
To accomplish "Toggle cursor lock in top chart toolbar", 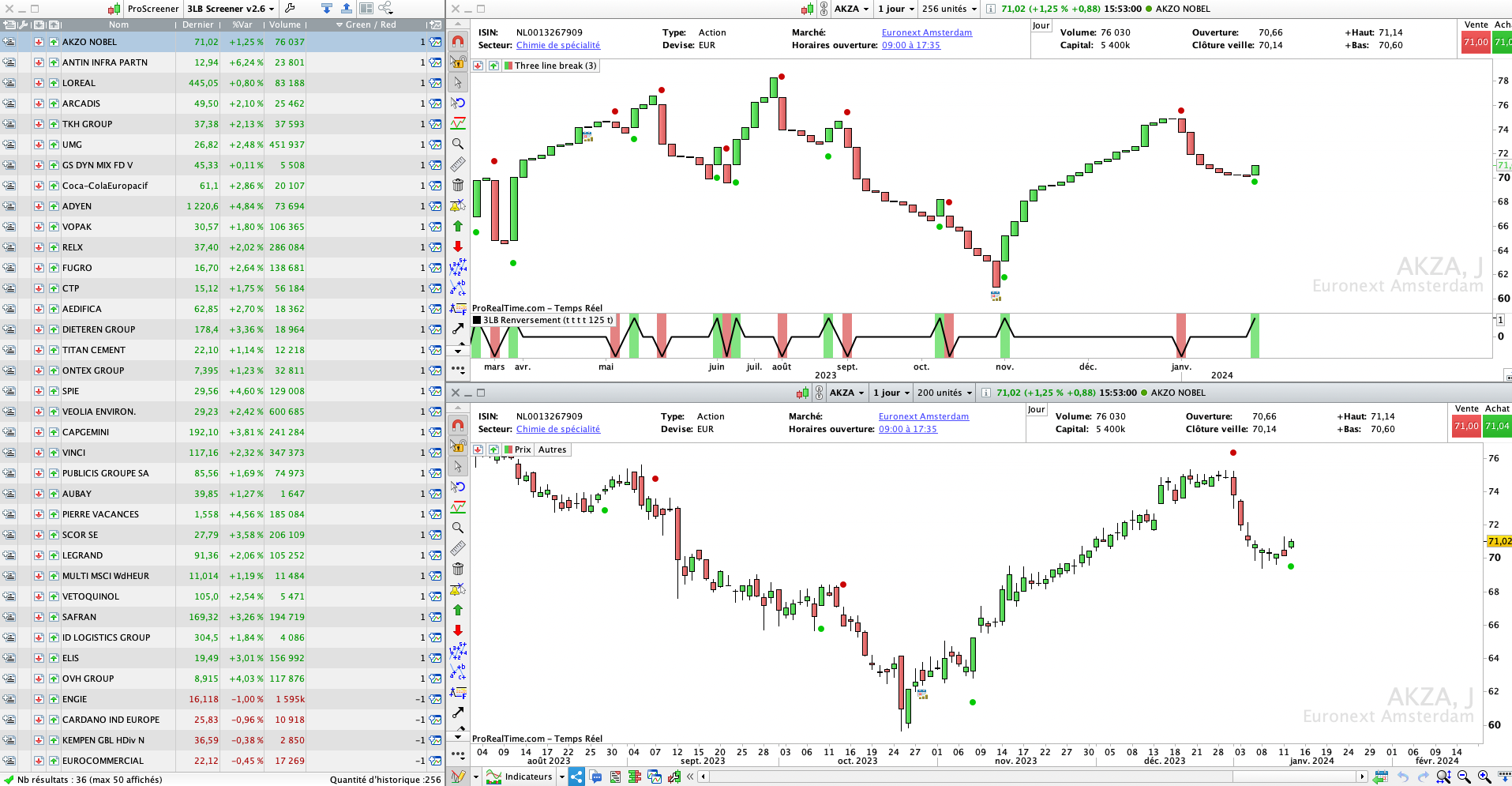I will pyautogui.click(x=458, y=62).
